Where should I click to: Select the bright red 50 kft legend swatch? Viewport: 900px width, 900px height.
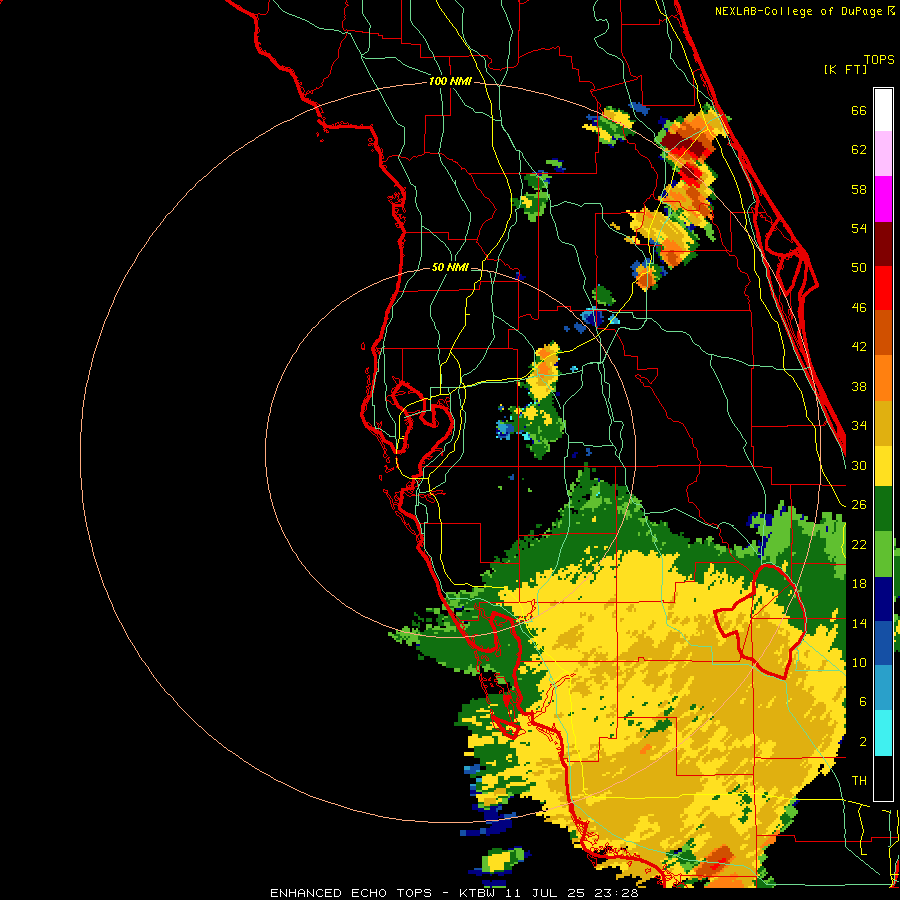pyautogui.click(x=883, y=288)
